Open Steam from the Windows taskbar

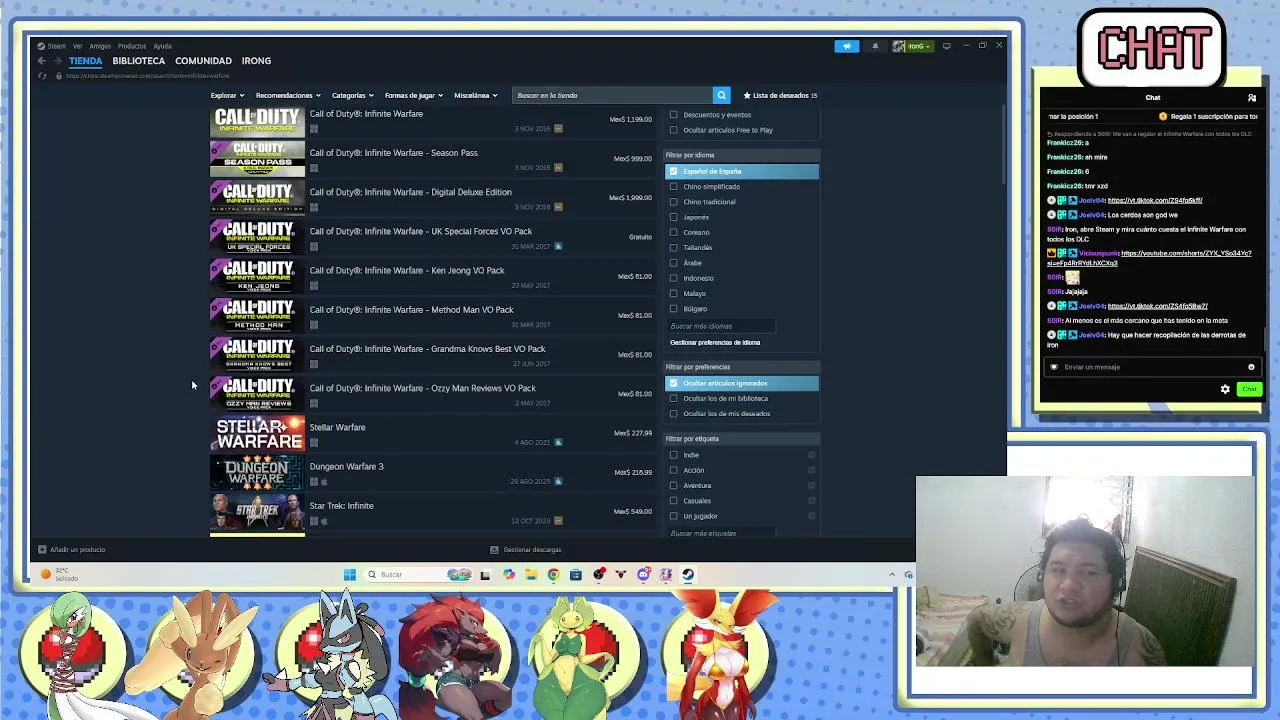click(x=688, y=574)
